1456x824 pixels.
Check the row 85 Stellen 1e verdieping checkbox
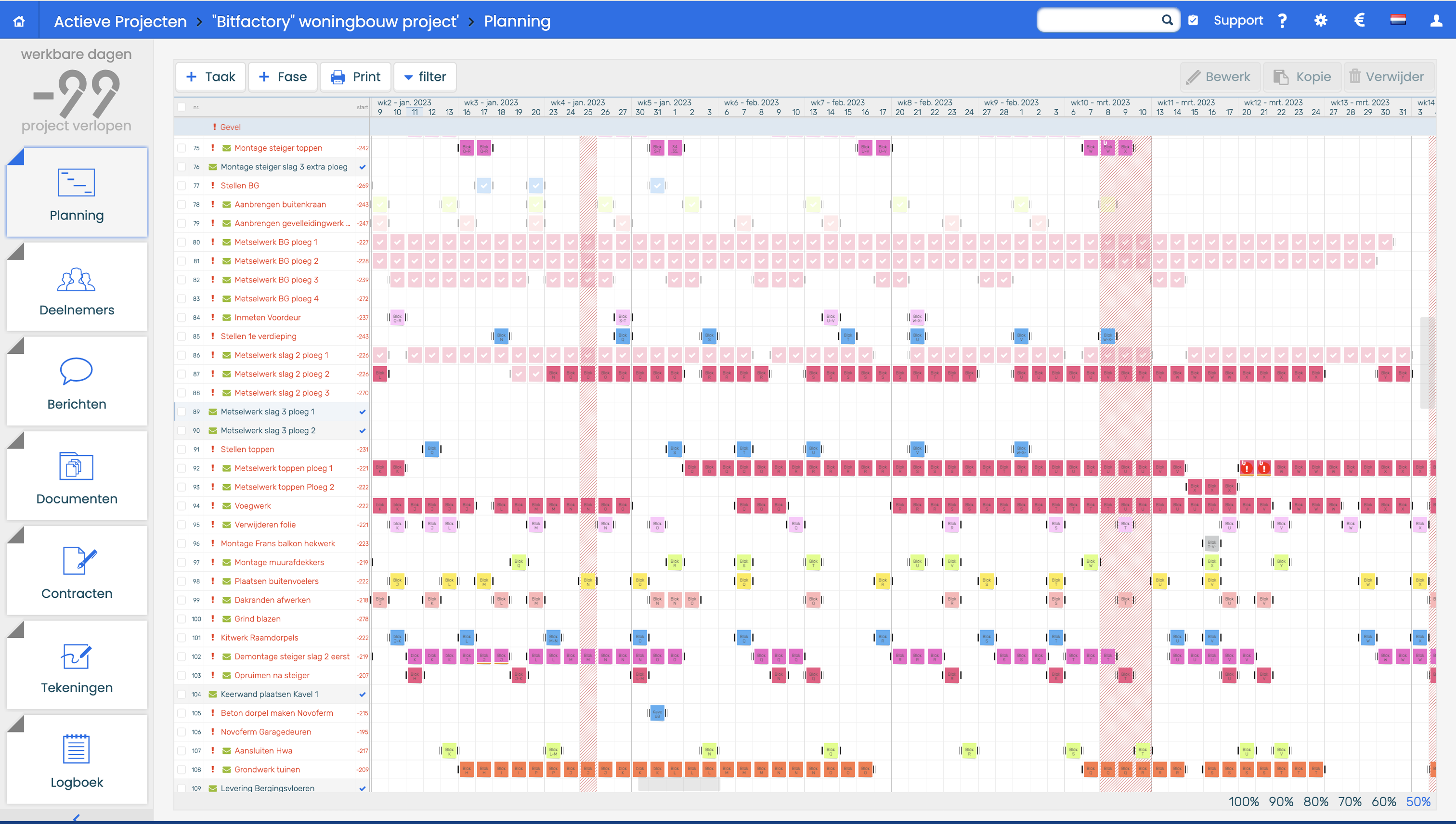[182, 336]
